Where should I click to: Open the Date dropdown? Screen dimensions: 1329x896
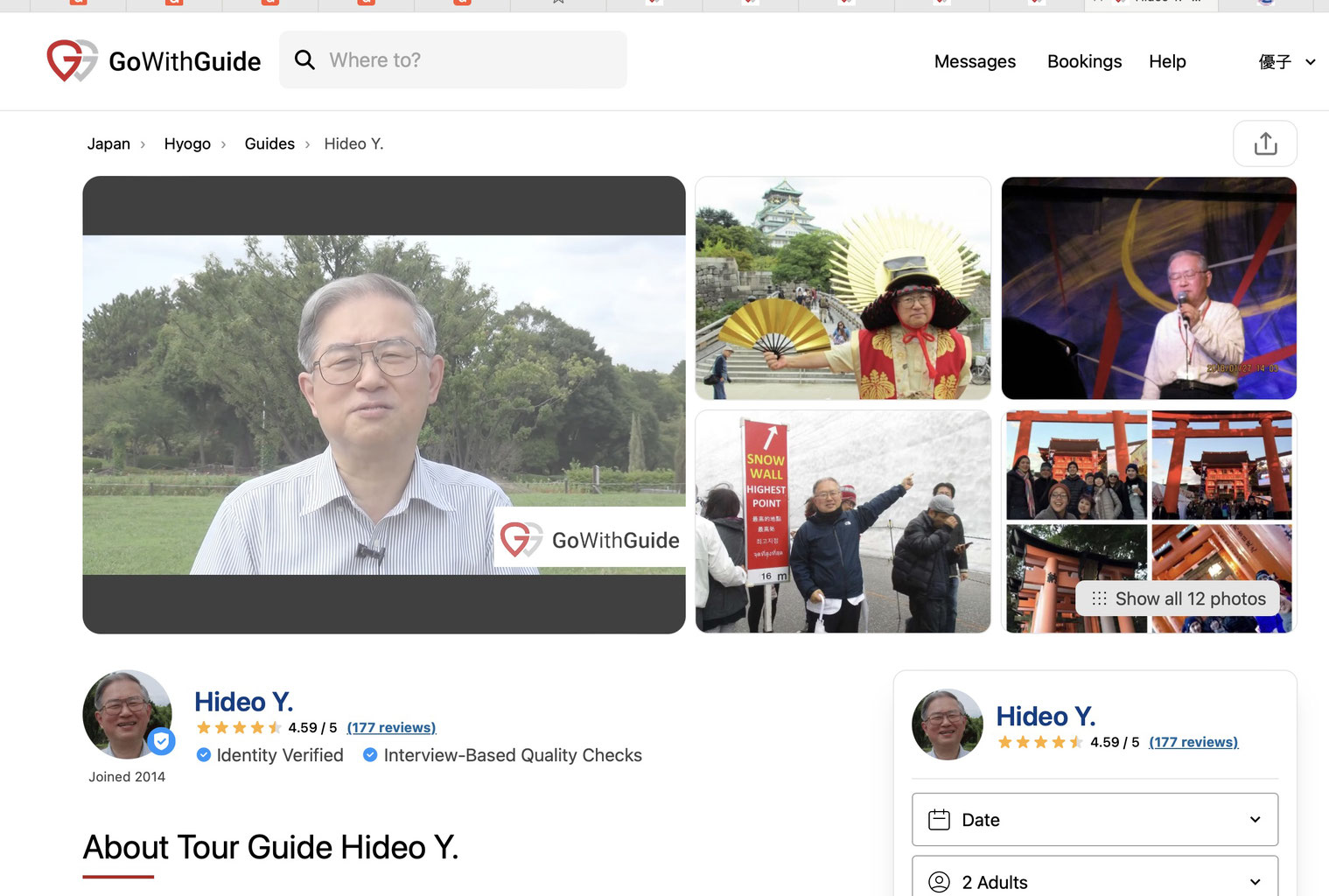pos(1095,820)
